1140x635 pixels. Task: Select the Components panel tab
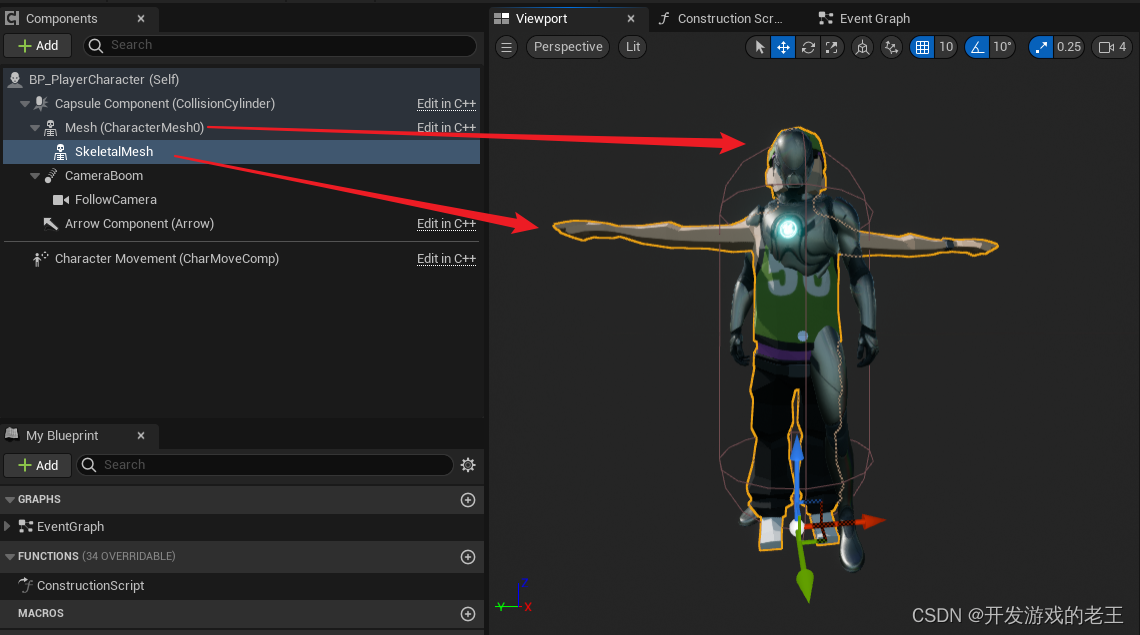(x=62, y=19)
